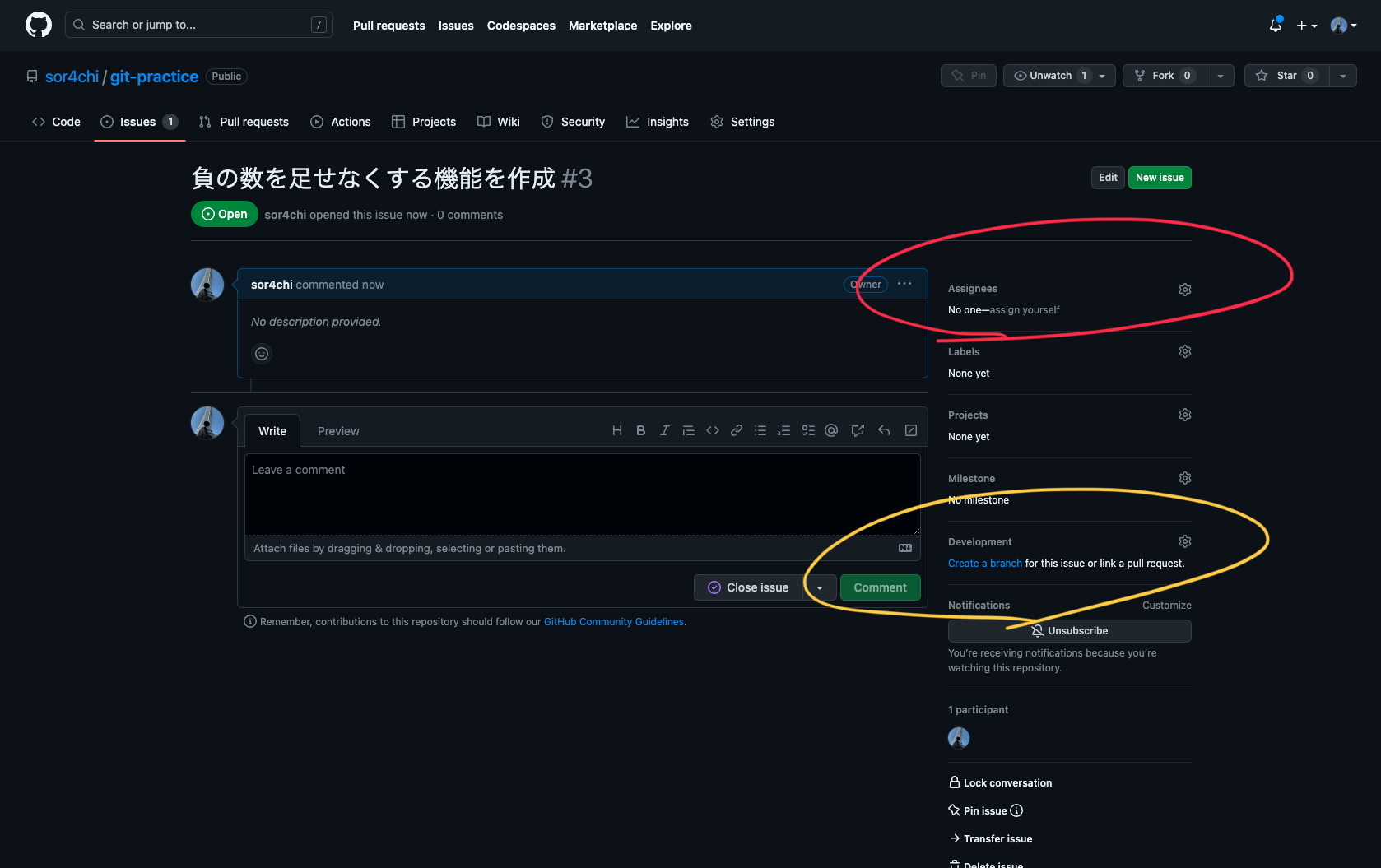1381x868 pixels.
Task: Open the Pull requests repository tab
Action: [244, 122]
